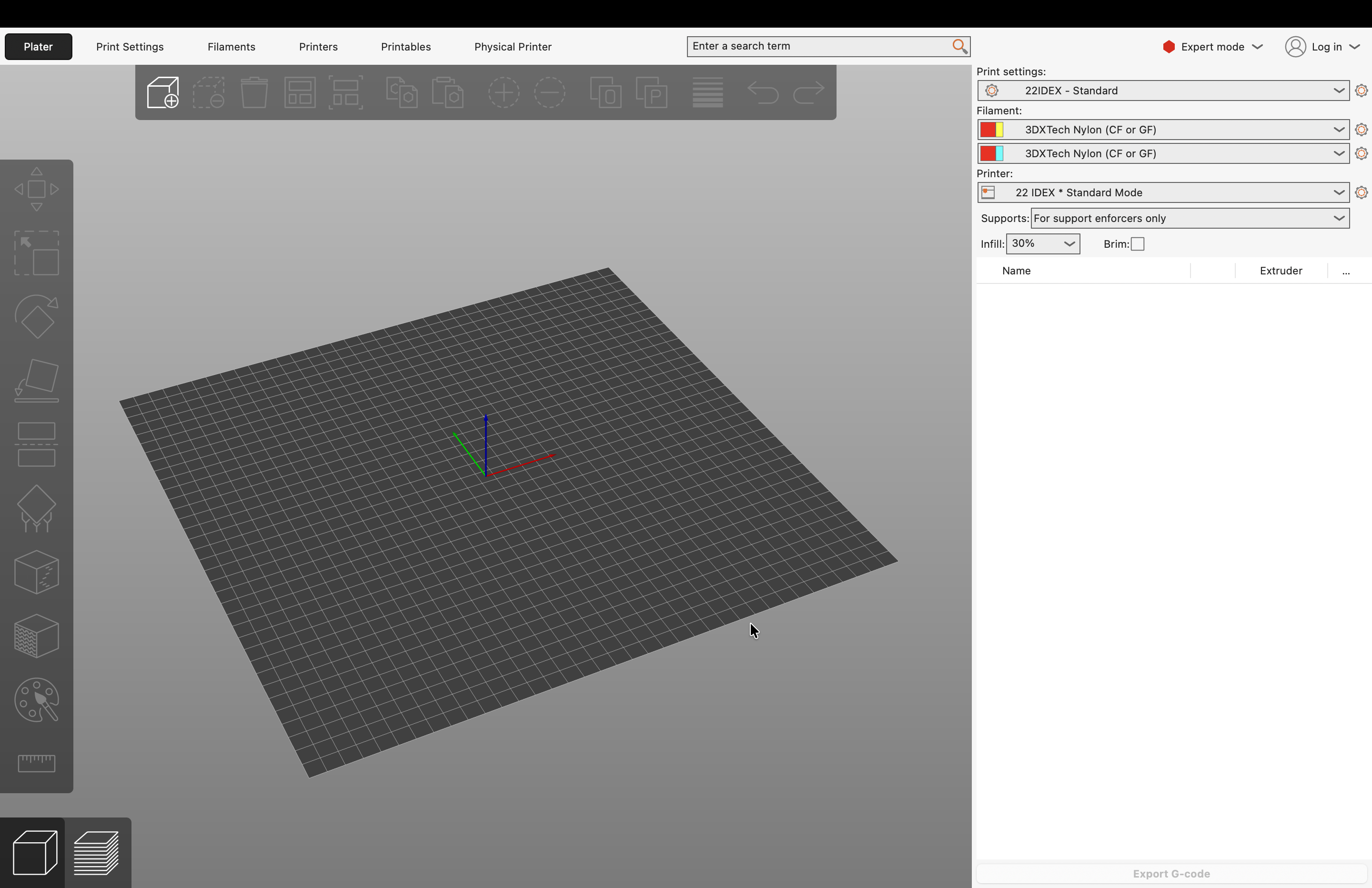Click the Arrange selection icon

(x=345, y=92)
